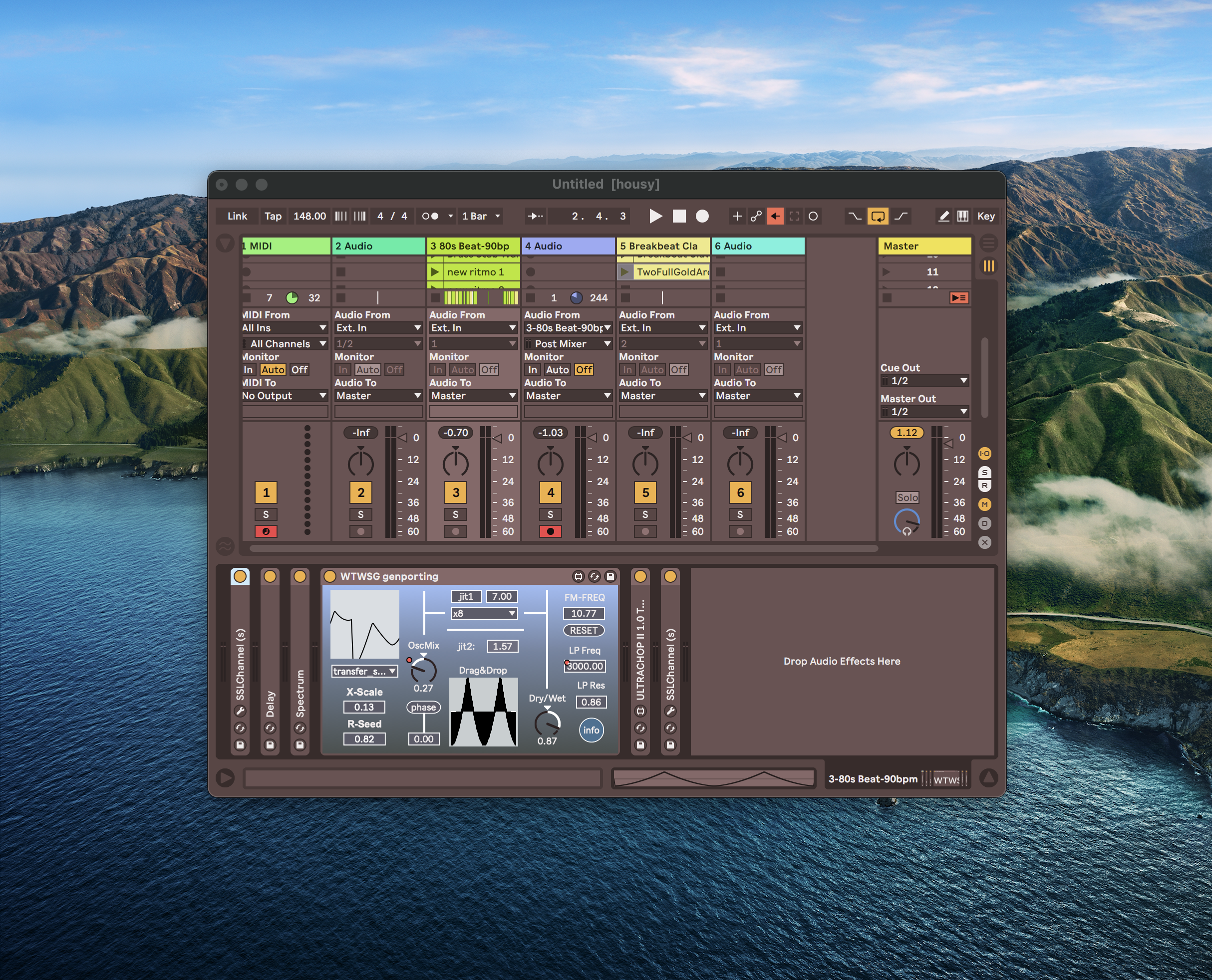The width and height of the screenshot is (1212, 980).
Task: Click the Tap tempo button
Action: [x=273, y=216]
